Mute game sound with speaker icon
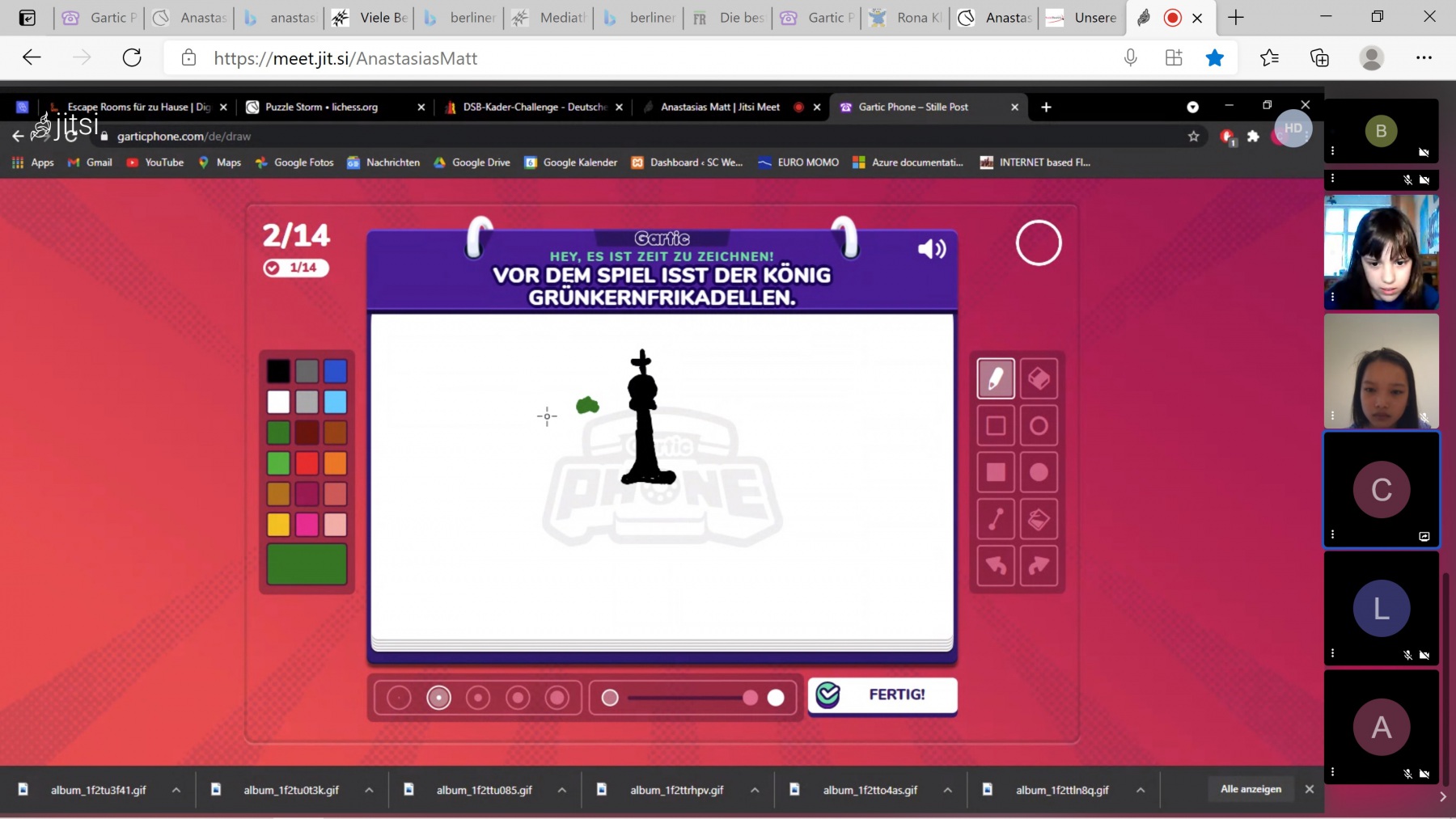 point(931,249)
